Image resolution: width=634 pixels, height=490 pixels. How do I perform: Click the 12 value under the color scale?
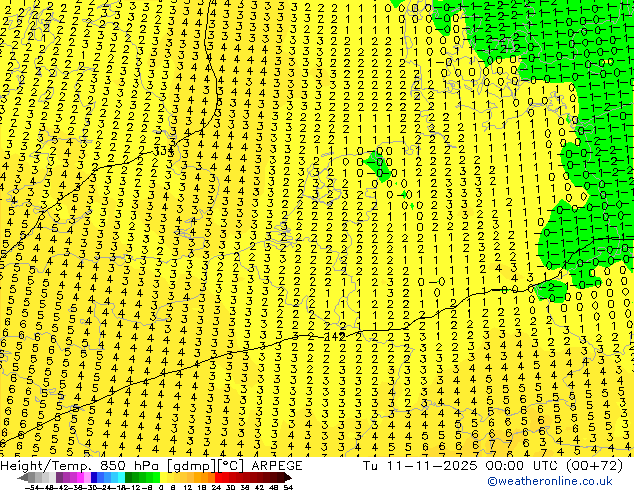coord(187,487)
